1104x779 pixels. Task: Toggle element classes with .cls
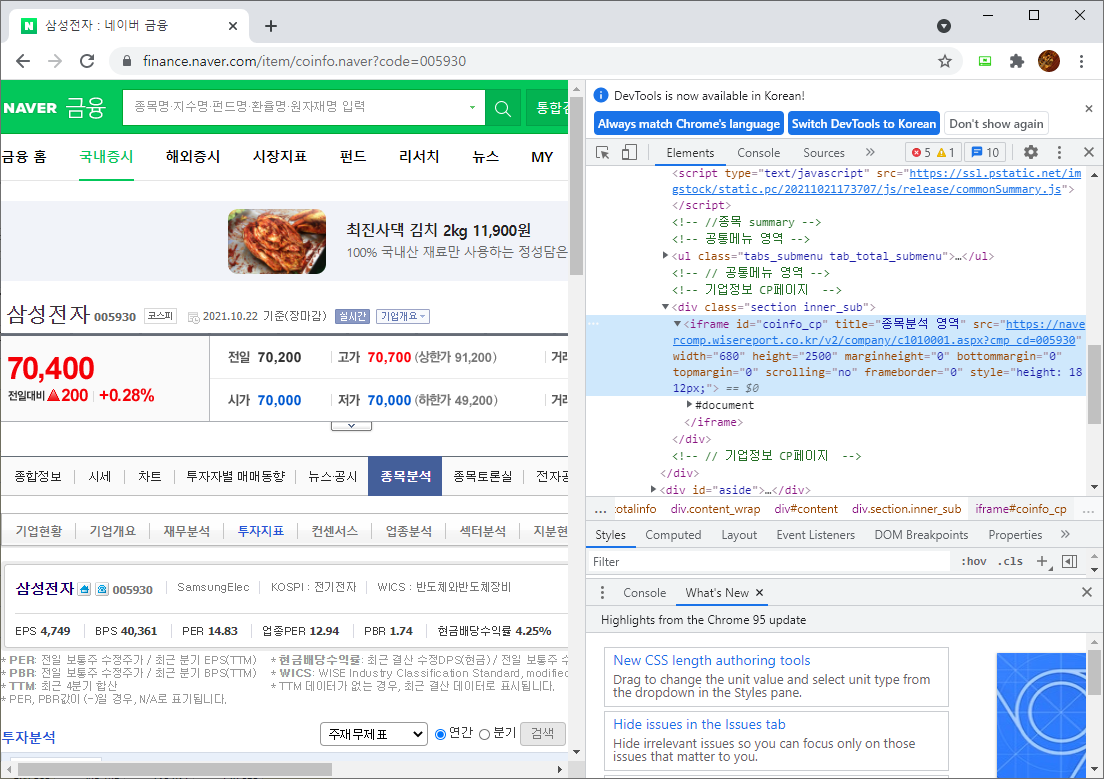tap(1010, 561)
